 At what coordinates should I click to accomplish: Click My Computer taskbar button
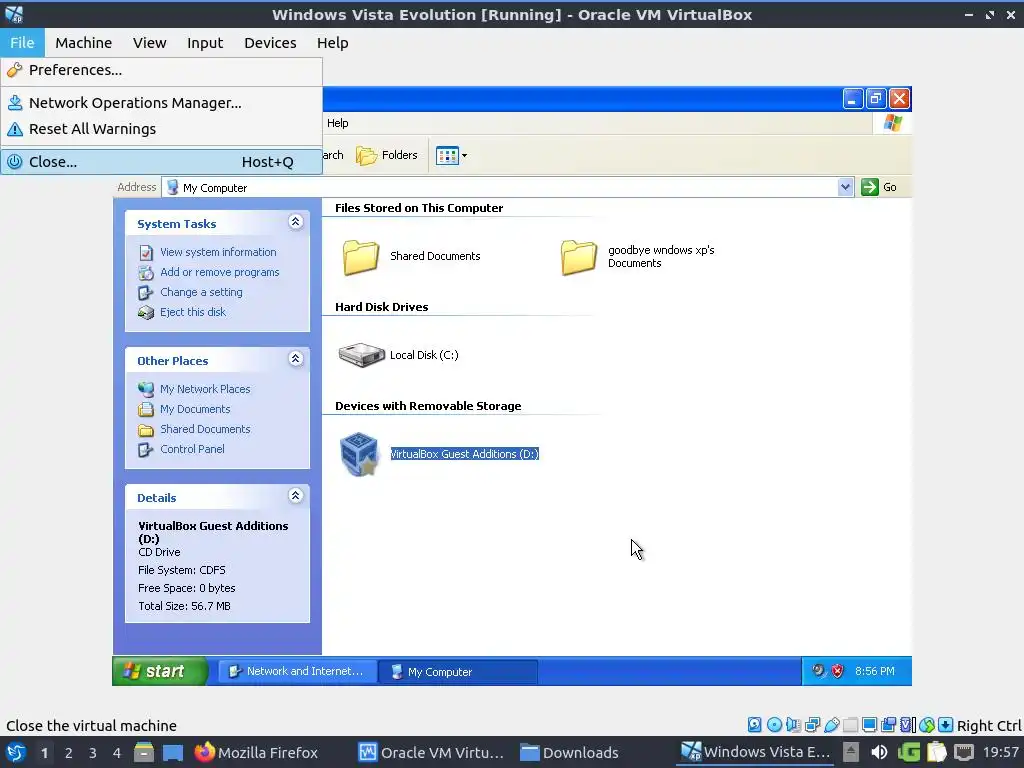tap(458, 671)
